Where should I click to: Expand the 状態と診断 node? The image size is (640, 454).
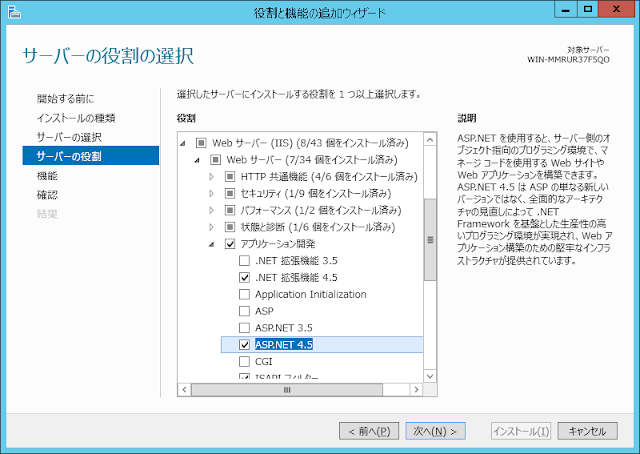coord(211,227)
